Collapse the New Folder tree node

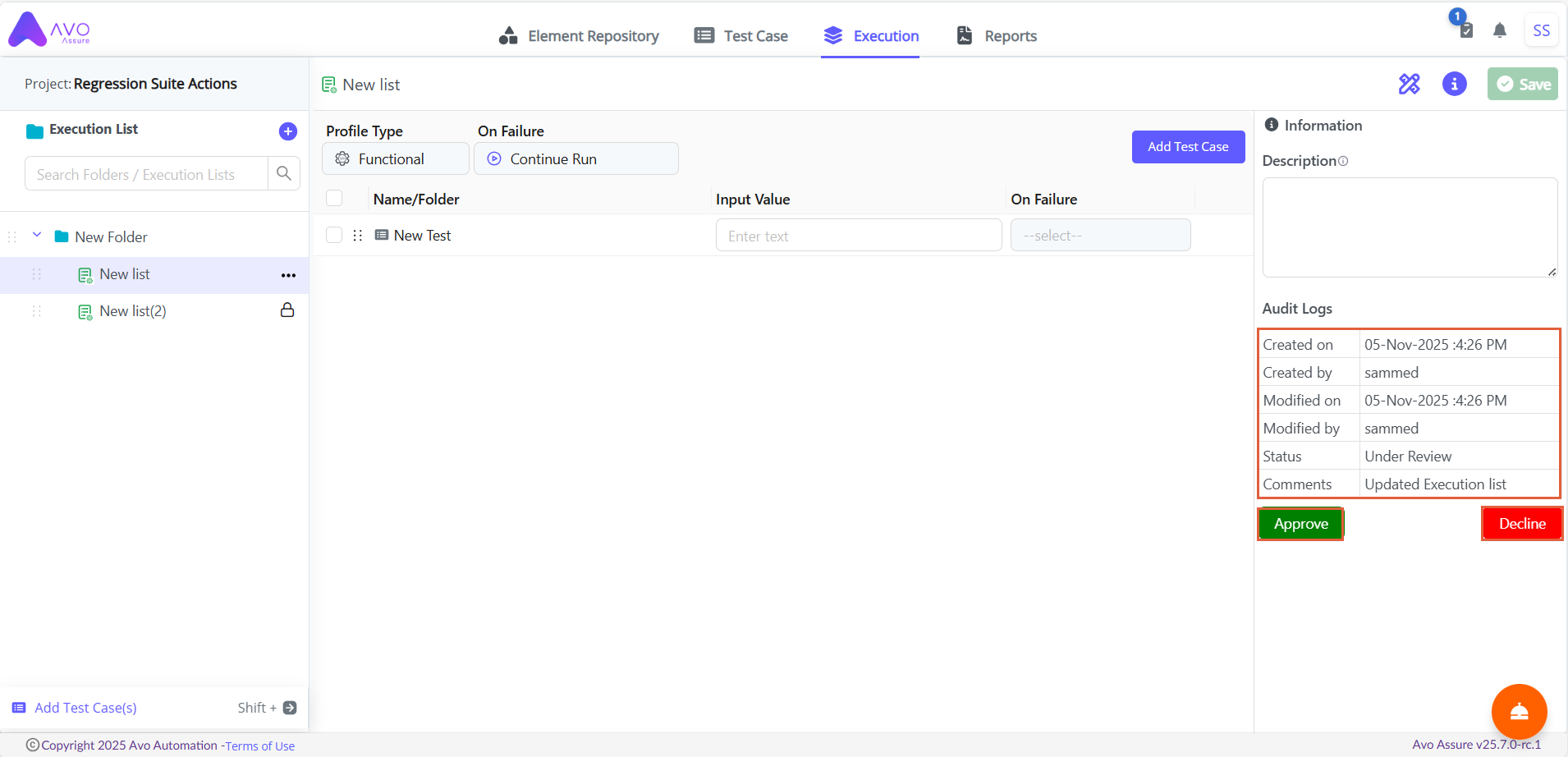(37, 236)
